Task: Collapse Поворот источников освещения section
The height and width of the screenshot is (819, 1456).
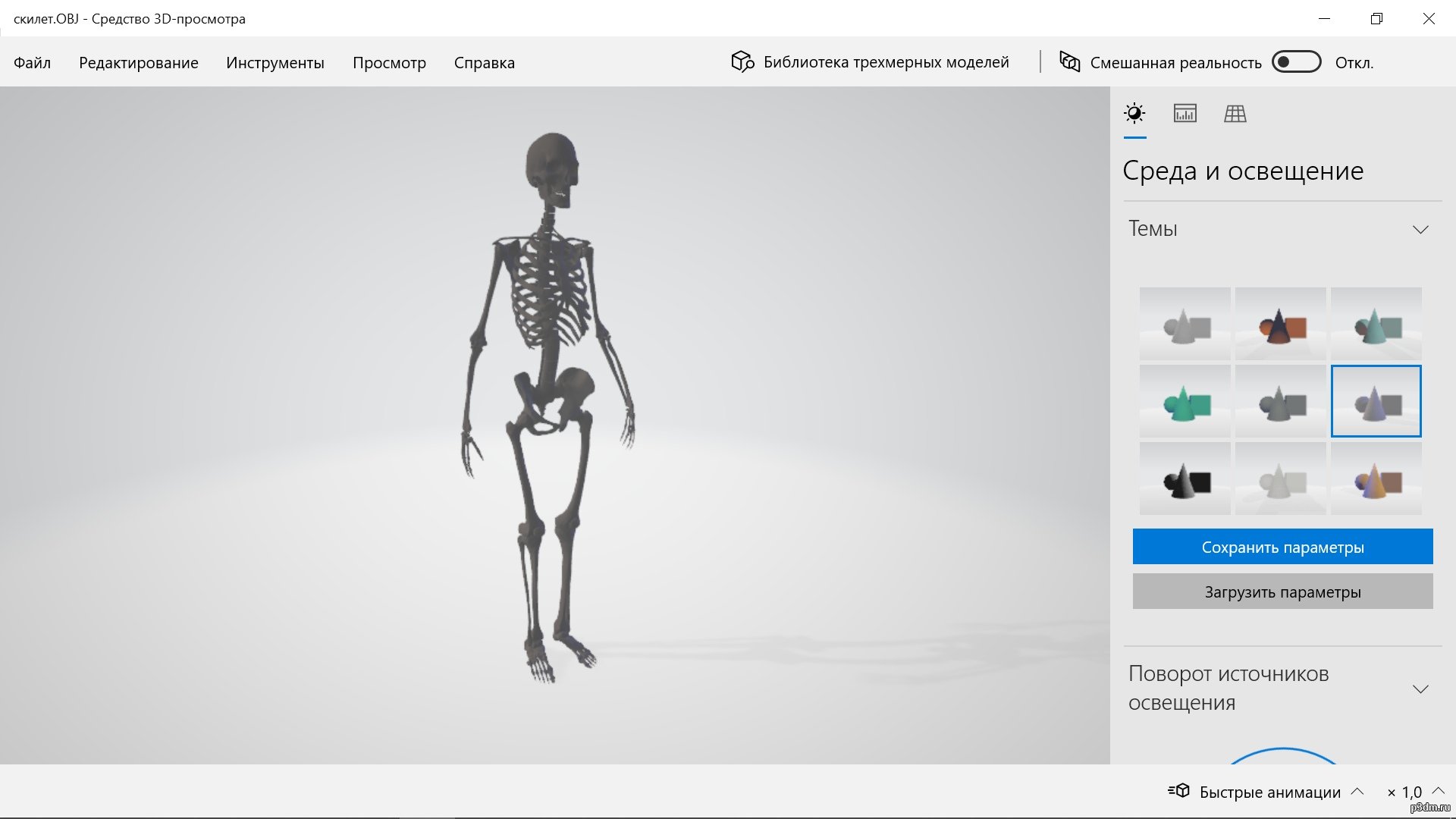Action: tap(1420, 689)
